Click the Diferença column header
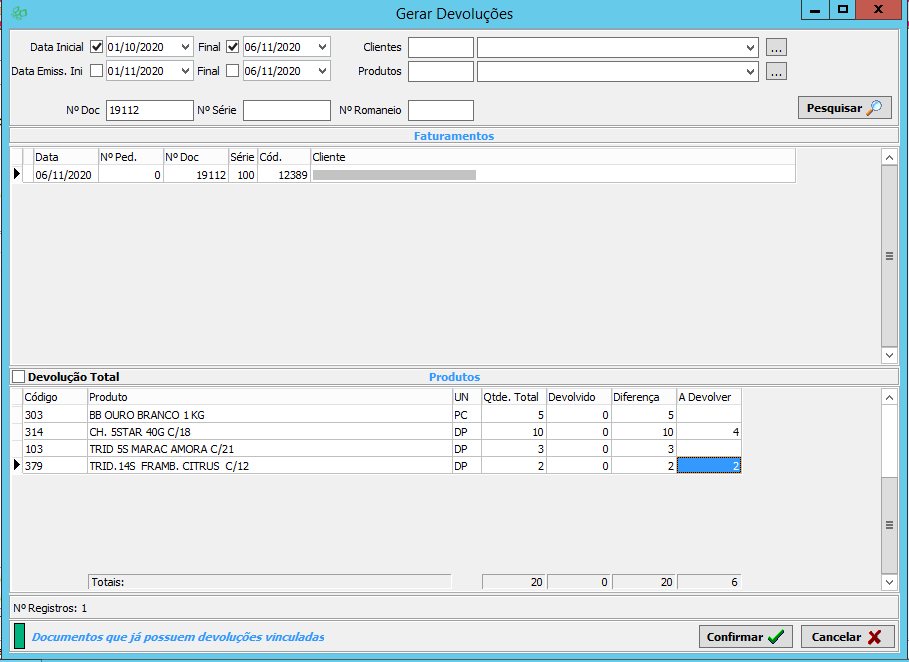The height and width of the screenshot is (662, 909). coord(643,397)
